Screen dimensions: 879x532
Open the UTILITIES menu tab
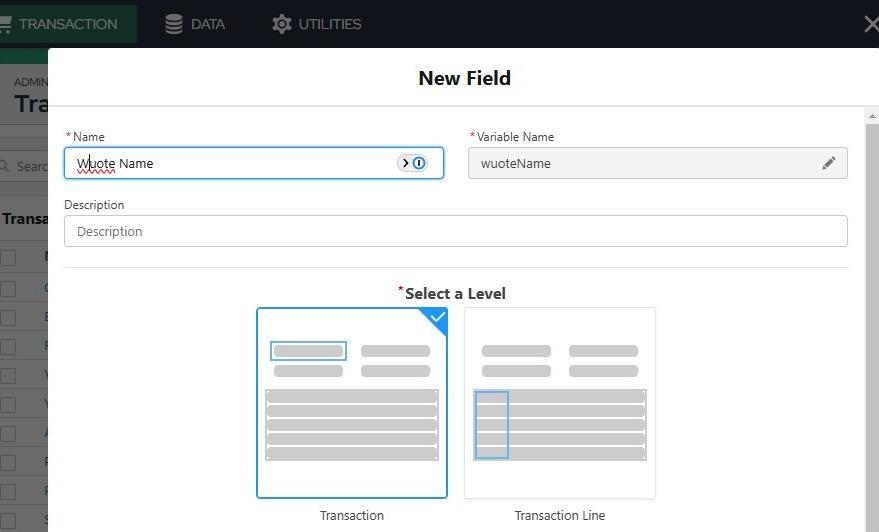coord(317,24)
